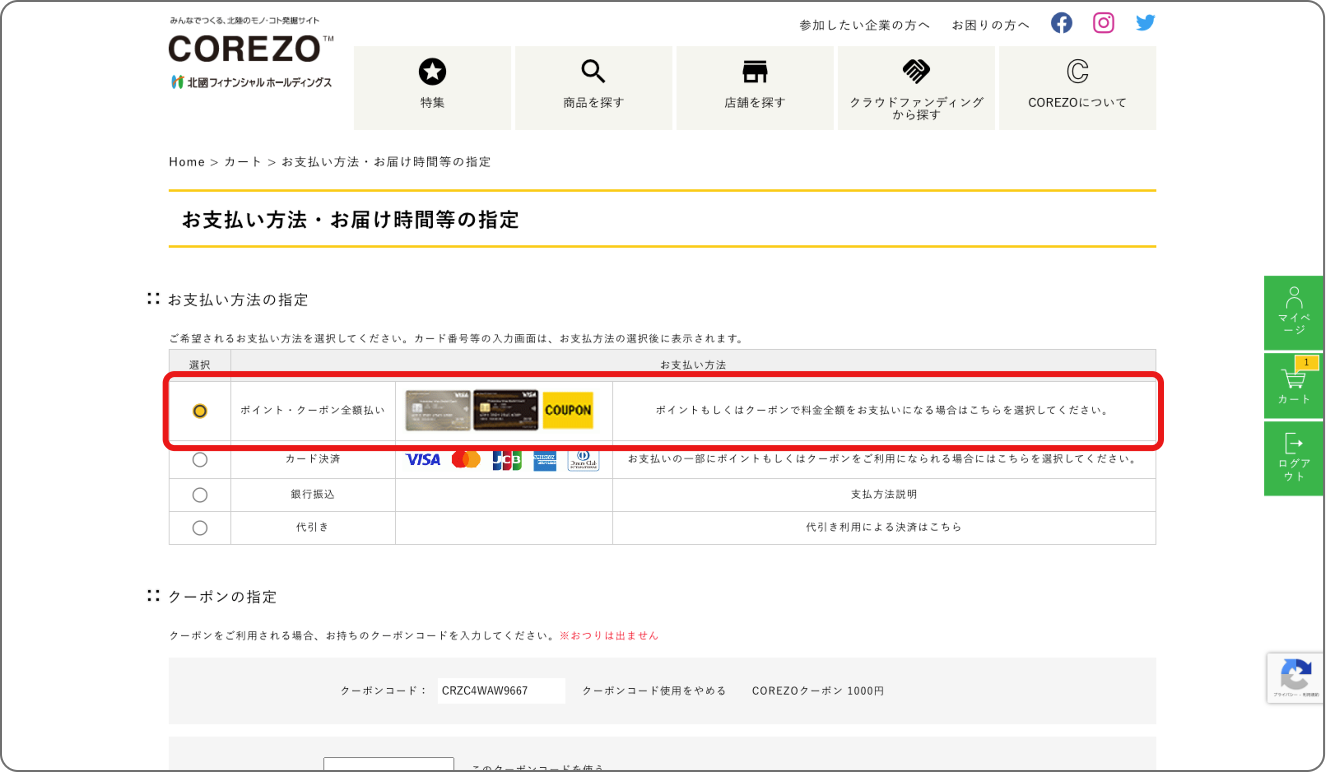Click the Diners Club logo

coord(583,461)
